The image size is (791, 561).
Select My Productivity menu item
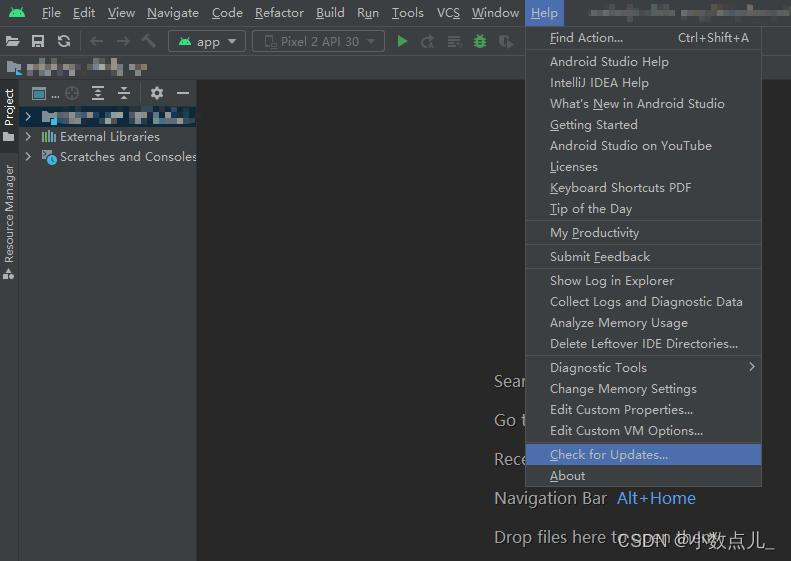(x=643, y=233)
